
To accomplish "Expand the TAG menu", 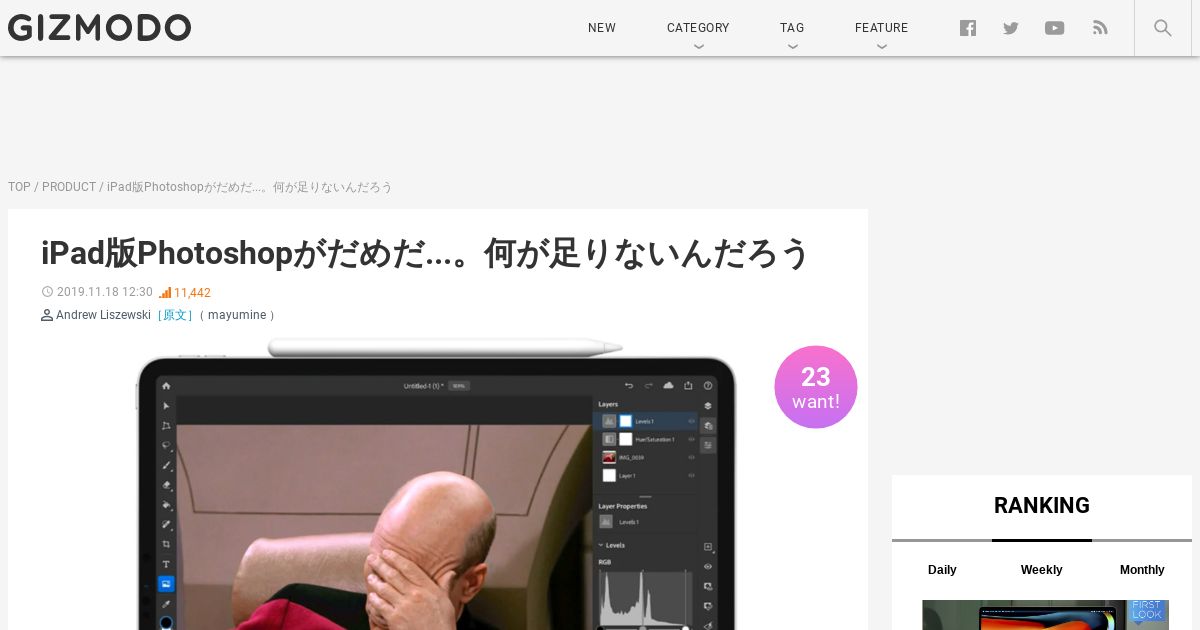I will [x=792, y=28].
